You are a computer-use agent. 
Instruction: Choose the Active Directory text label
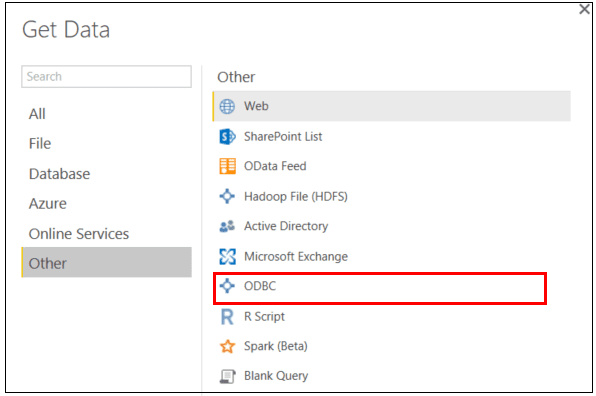coord(286,226)
